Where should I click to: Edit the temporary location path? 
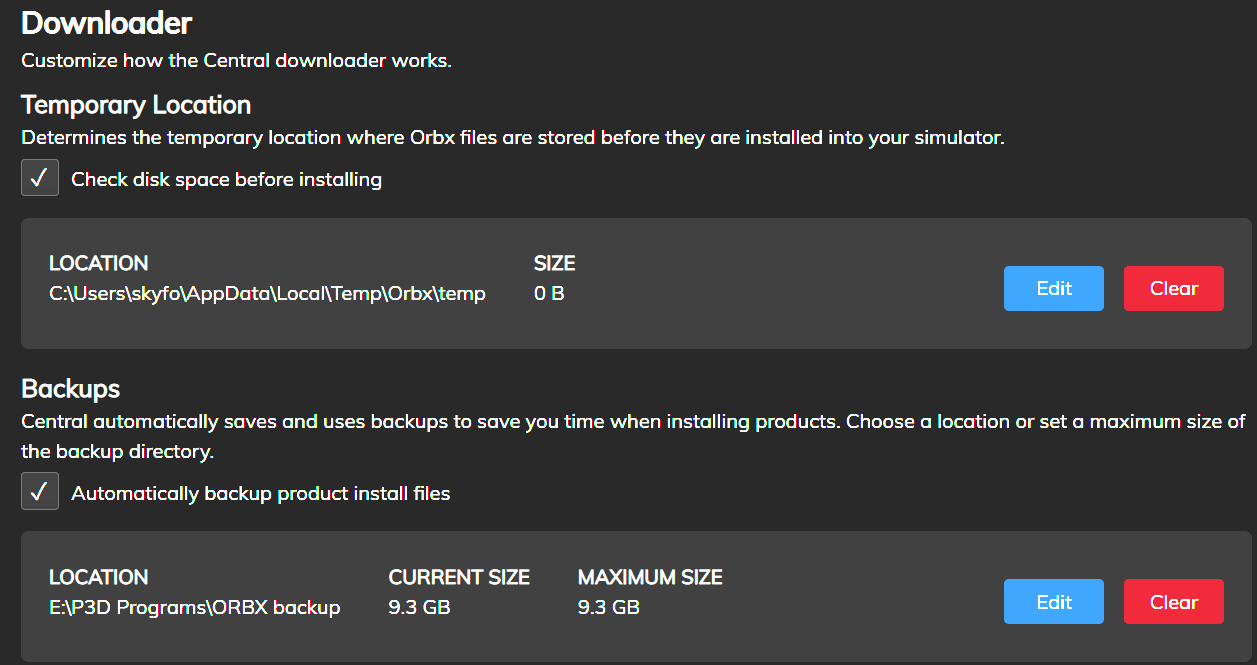(x=1054, y=288)
